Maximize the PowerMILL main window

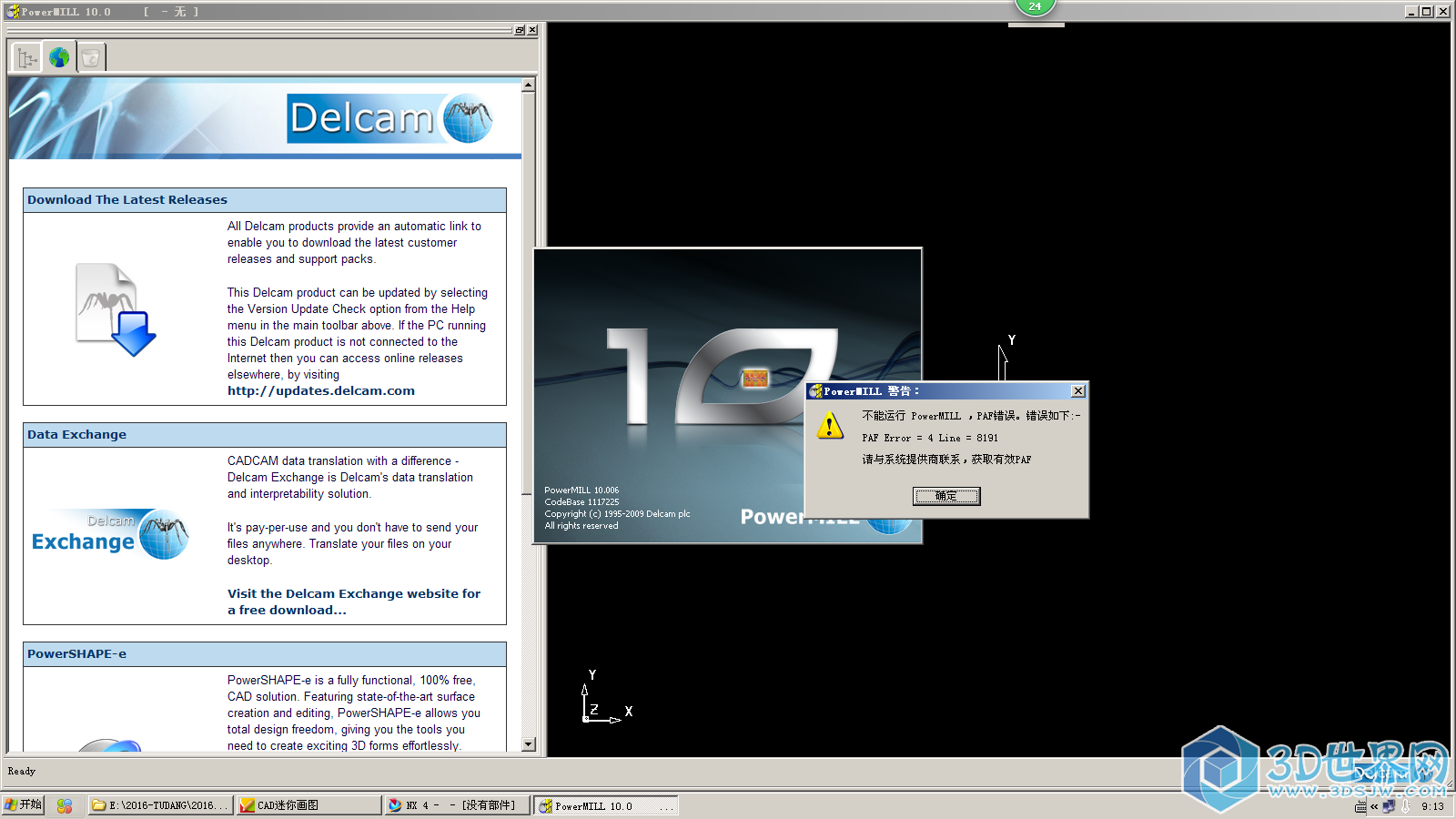click(1426, 11)
